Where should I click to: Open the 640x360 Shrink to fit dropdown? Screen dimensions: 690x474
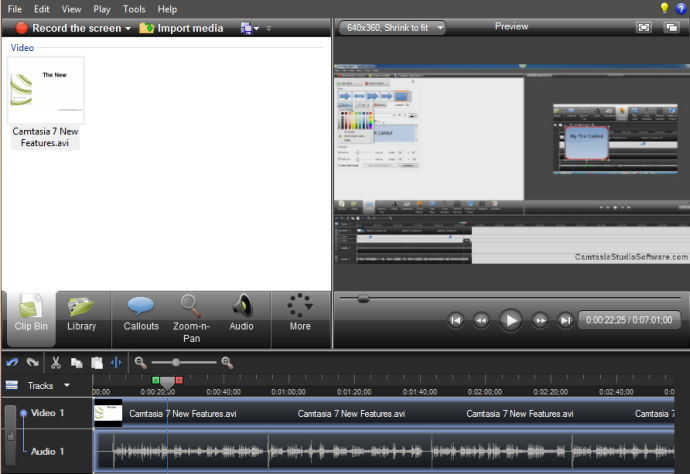pyautogui.click(x=392, y=28)
